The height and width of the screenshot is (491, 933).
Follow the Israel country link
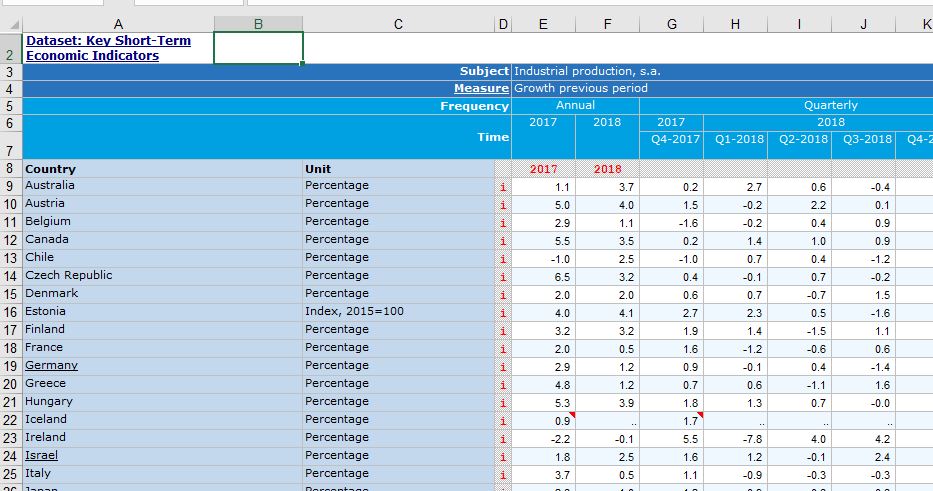point(41,455)
